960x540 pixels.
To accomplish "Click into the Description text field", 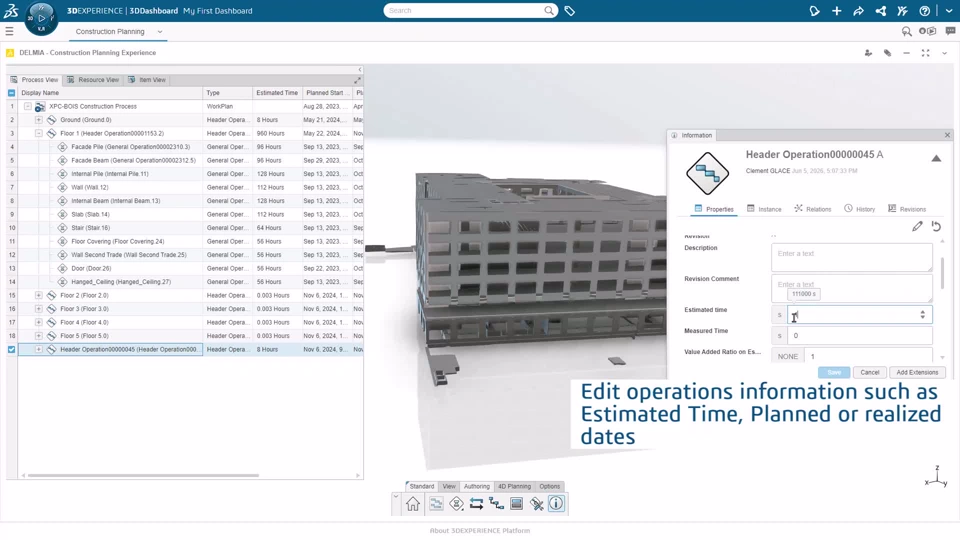I will tap(852, 257).
